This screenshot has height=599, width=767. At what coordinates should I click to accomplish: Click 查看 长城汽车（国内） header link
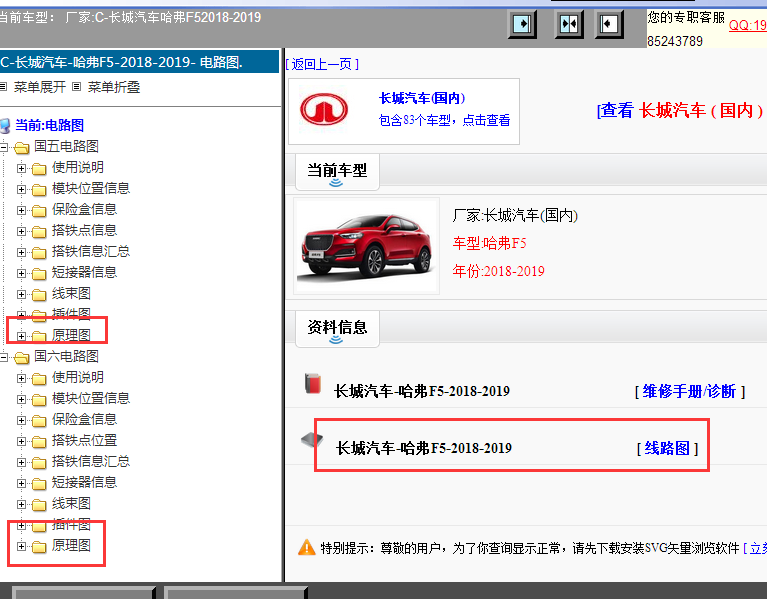click(x=680, y=111)
